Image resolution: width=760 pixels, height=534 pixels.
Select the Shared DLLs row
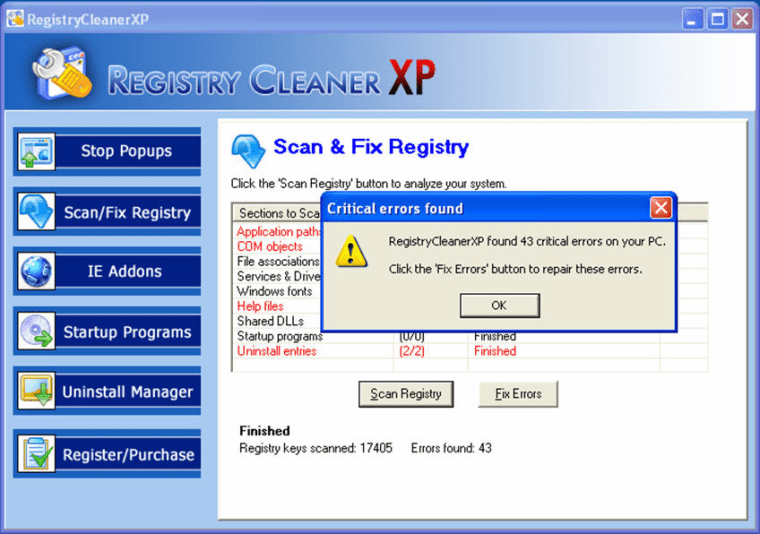[278, 321]
